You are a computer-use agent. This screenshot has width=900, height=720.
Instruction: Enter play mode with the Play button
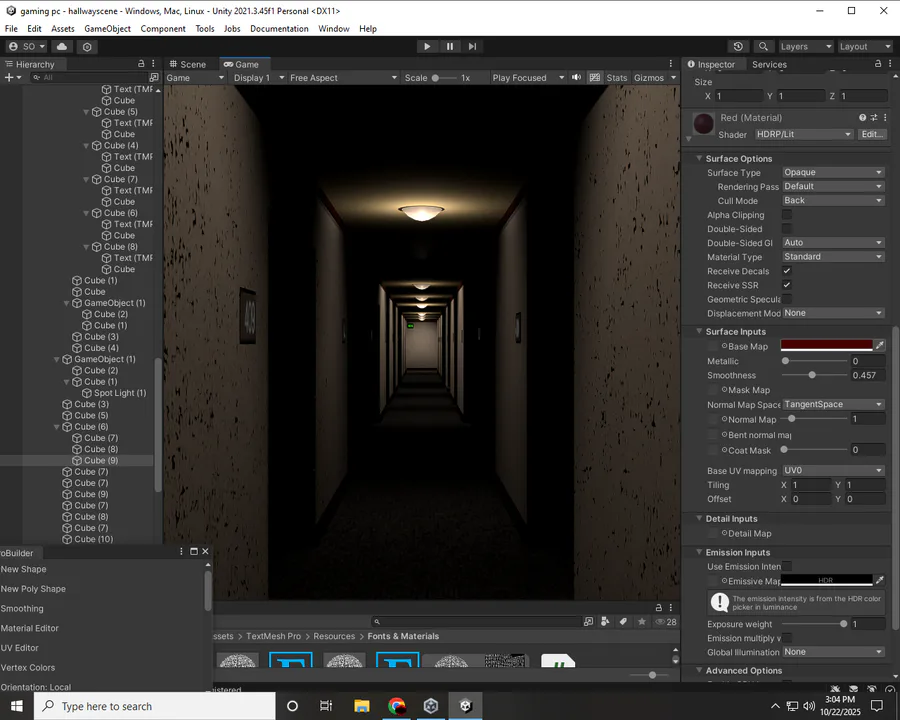point(426,47)
